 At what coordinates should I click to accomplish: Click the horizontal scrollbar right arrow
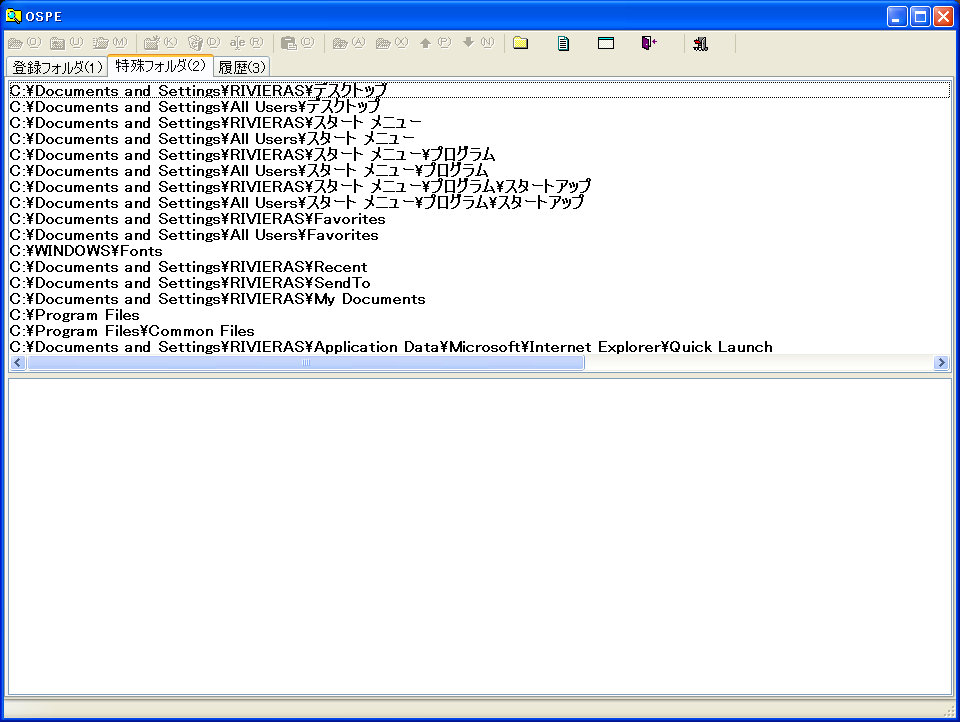coord(941,363)
